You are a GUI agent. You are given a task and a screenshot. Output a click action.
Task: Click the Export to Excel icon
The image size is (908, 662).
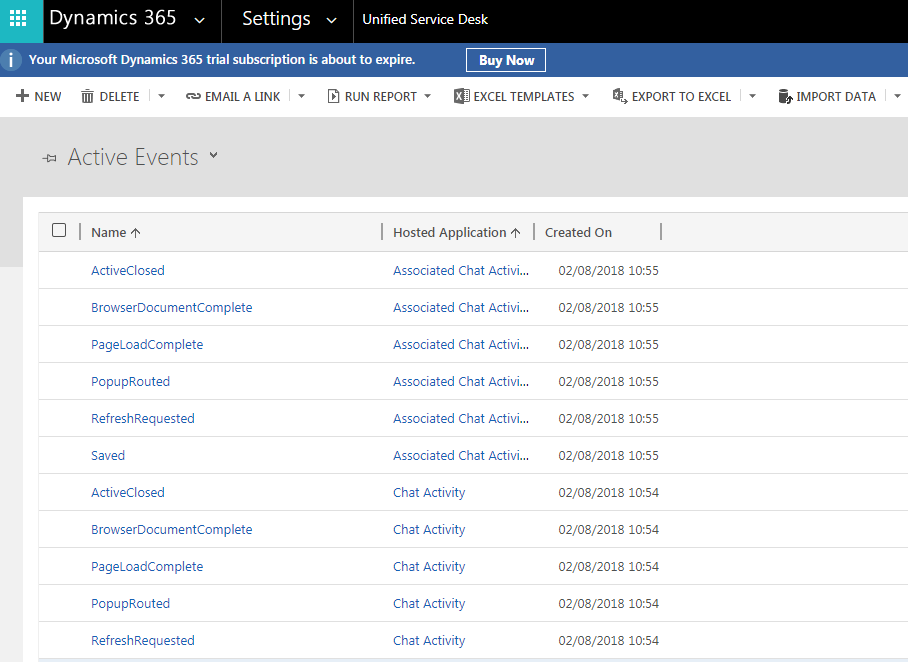pos(620,96)
